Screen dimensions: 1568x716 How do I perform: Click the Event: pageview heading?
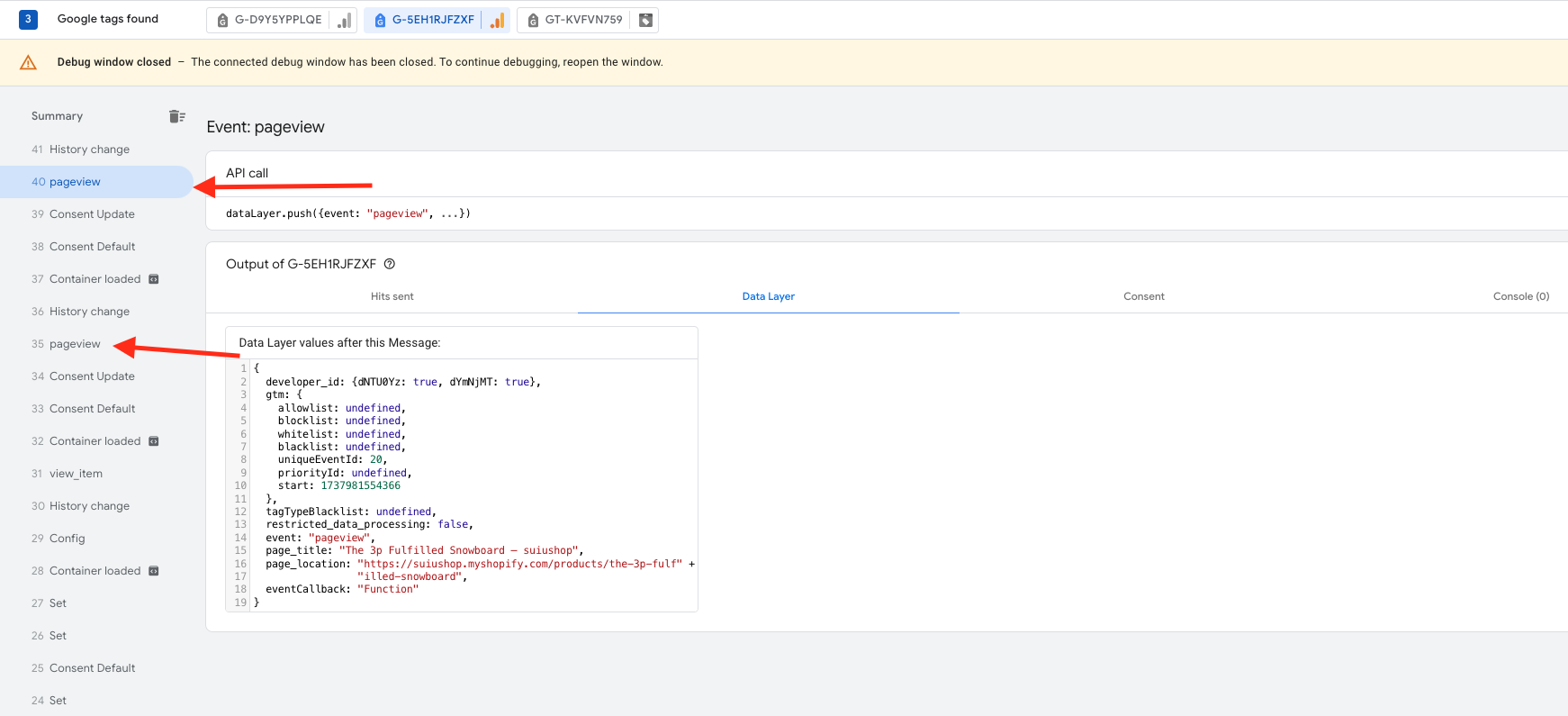pos(266,127)
